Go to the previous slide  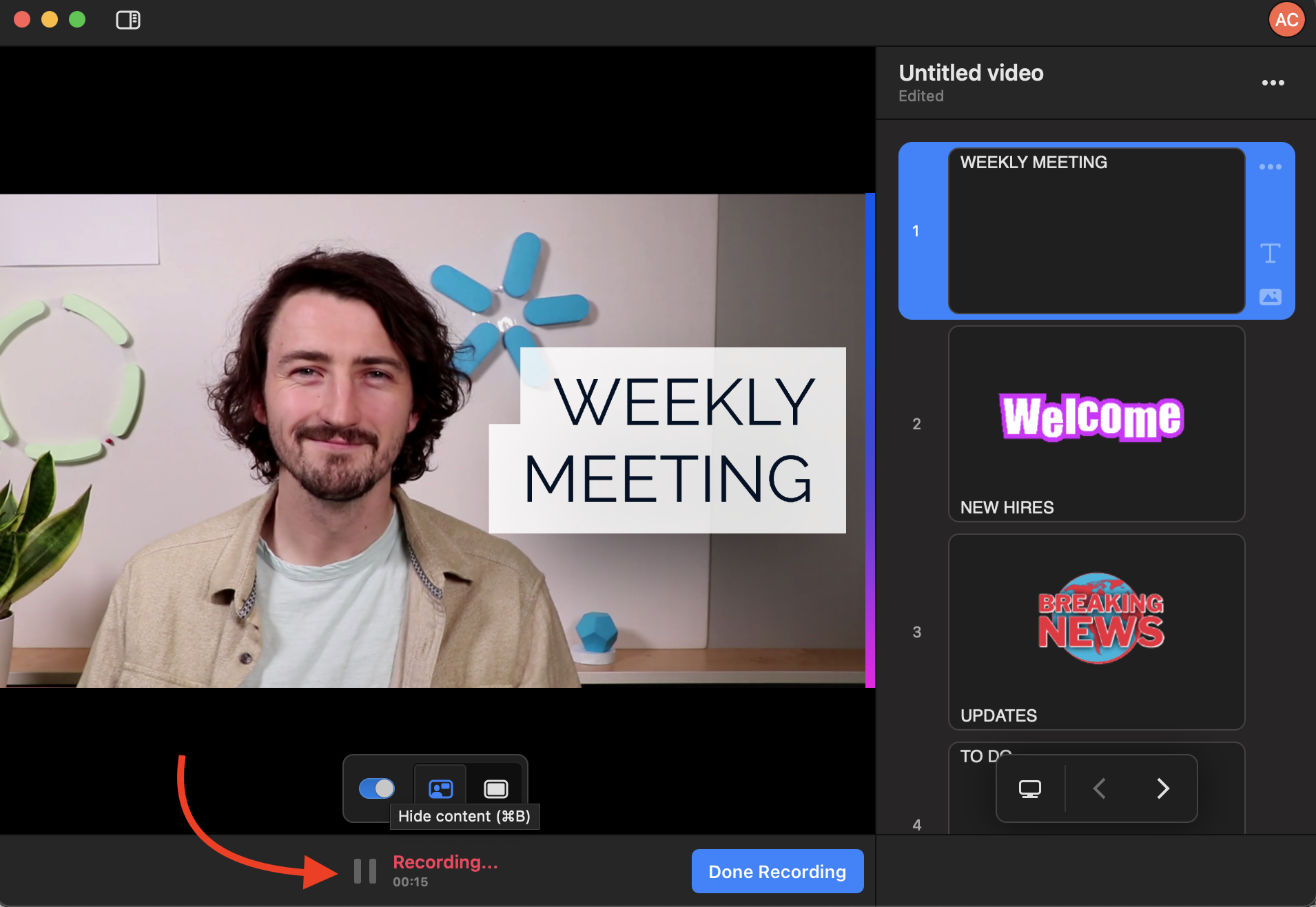pyautogui.click(x=1100, y=788)
